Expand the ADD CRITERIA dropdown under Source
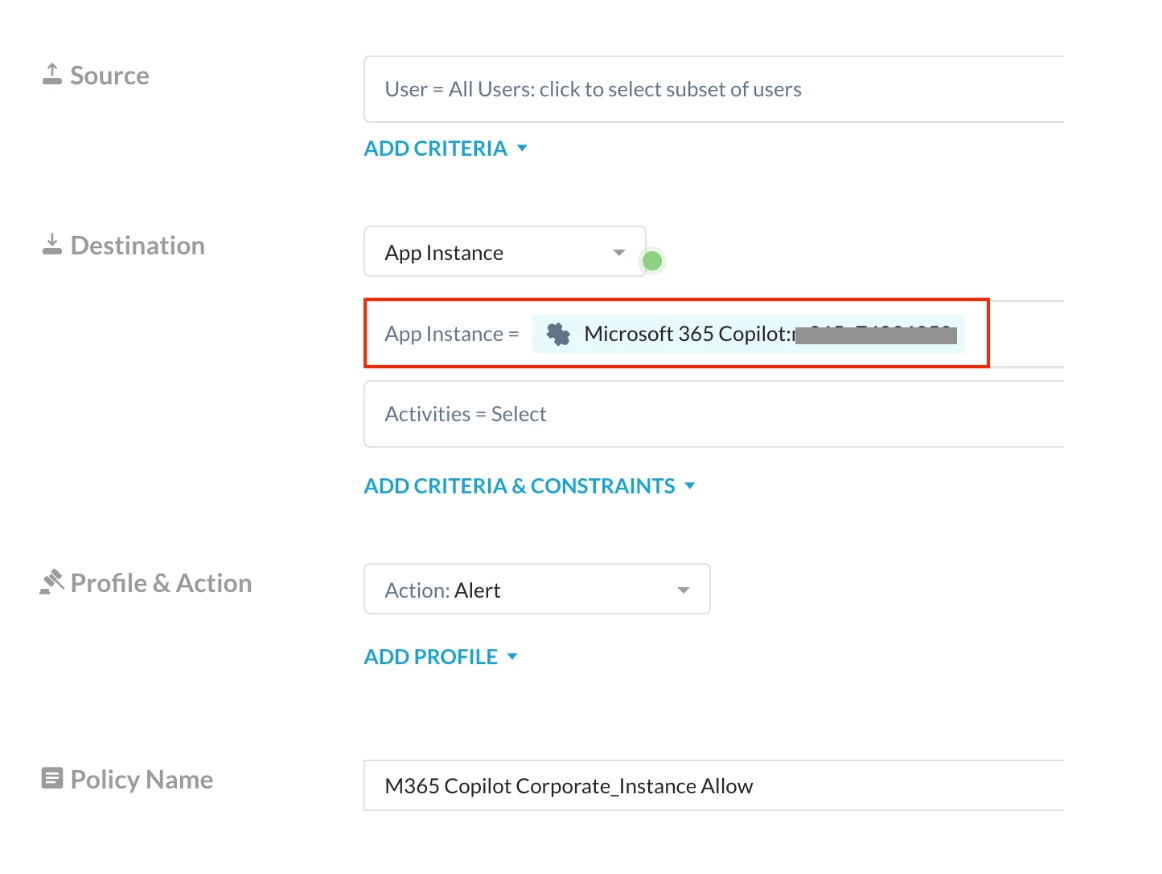1162x874 pixels. pyautogui.click(x=445, y=148)
